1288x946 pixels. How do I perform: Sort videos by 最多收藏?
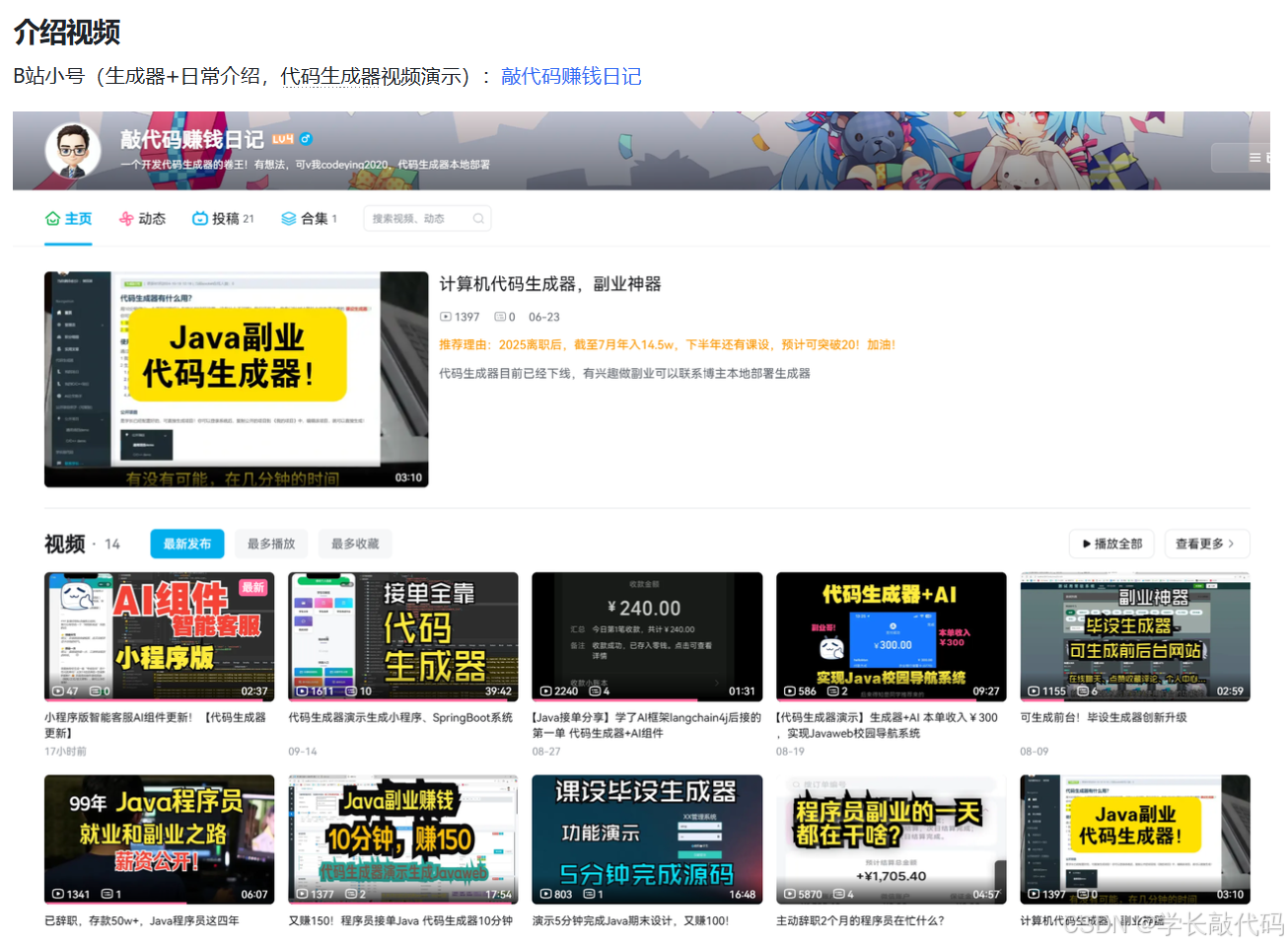(355, 544)
